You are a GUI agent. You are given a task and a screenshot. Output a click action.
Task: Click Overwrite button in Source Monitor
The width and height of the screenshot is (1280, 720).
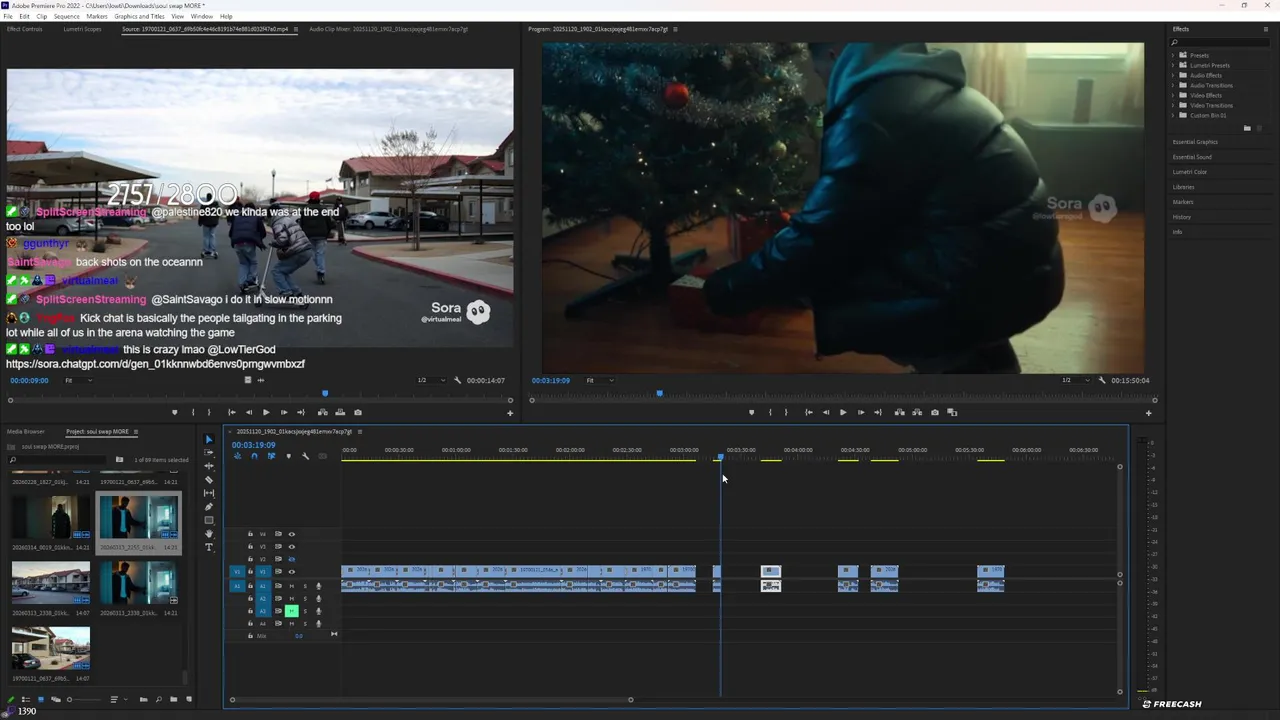pos(340,412)
